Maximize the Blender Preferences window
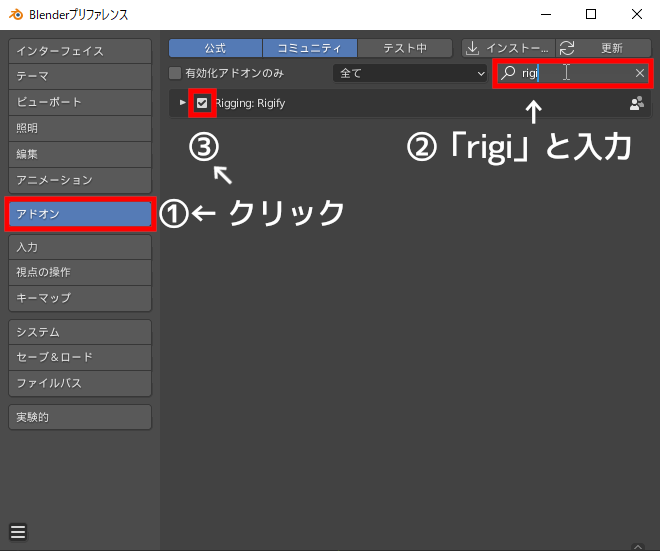The image size is (660, 551). [x=591, y=14]
